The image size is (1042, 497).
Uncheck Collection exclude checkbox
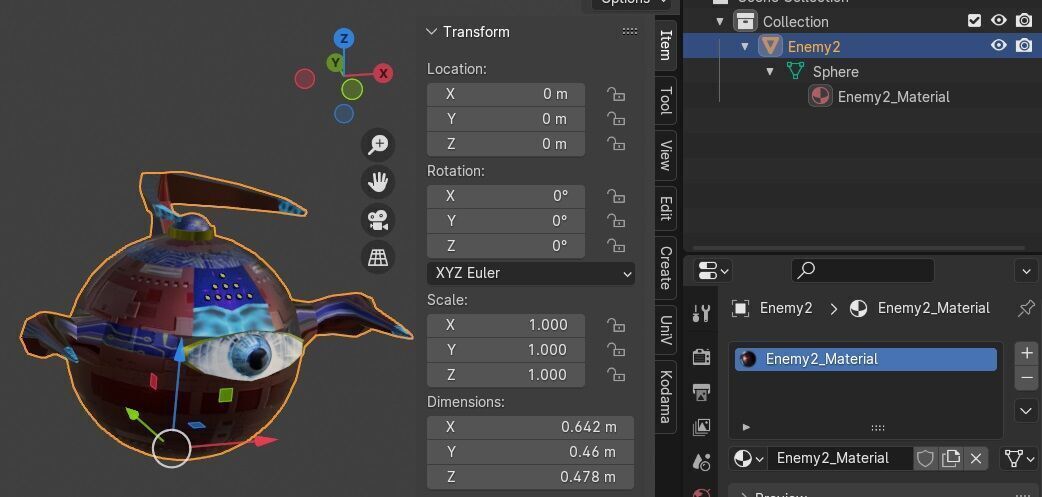[974, 21]
